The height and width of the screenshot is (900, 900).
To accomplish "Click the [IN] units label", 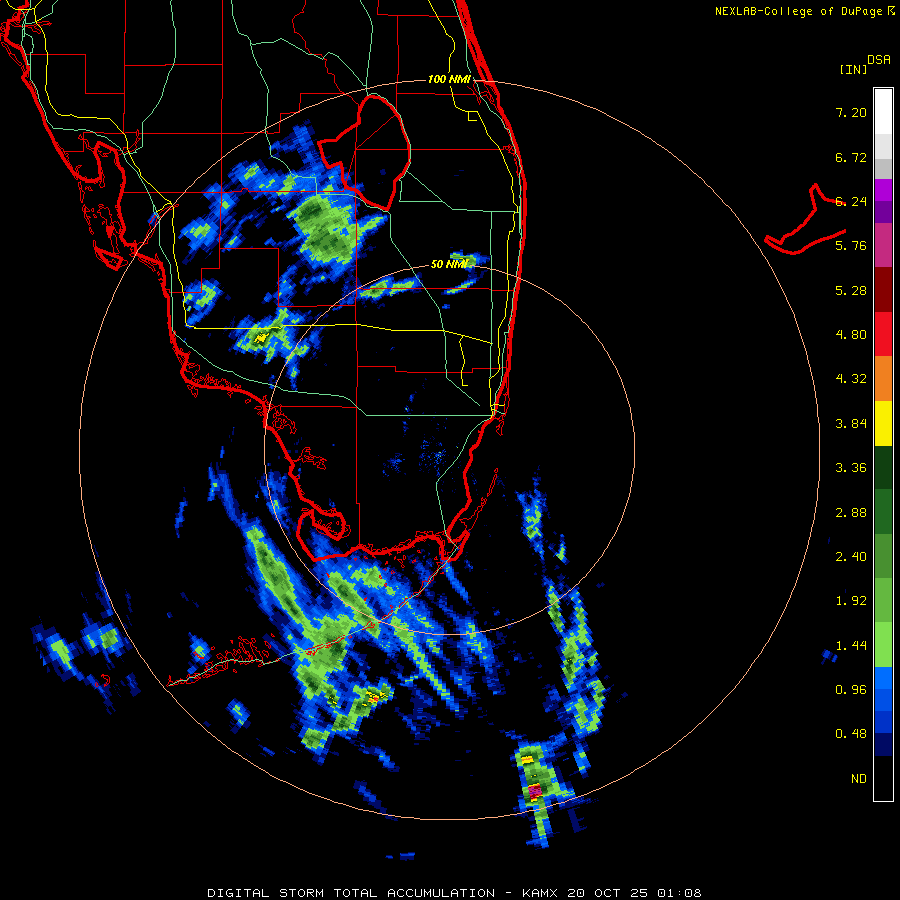I will click(x=853, y=69).
